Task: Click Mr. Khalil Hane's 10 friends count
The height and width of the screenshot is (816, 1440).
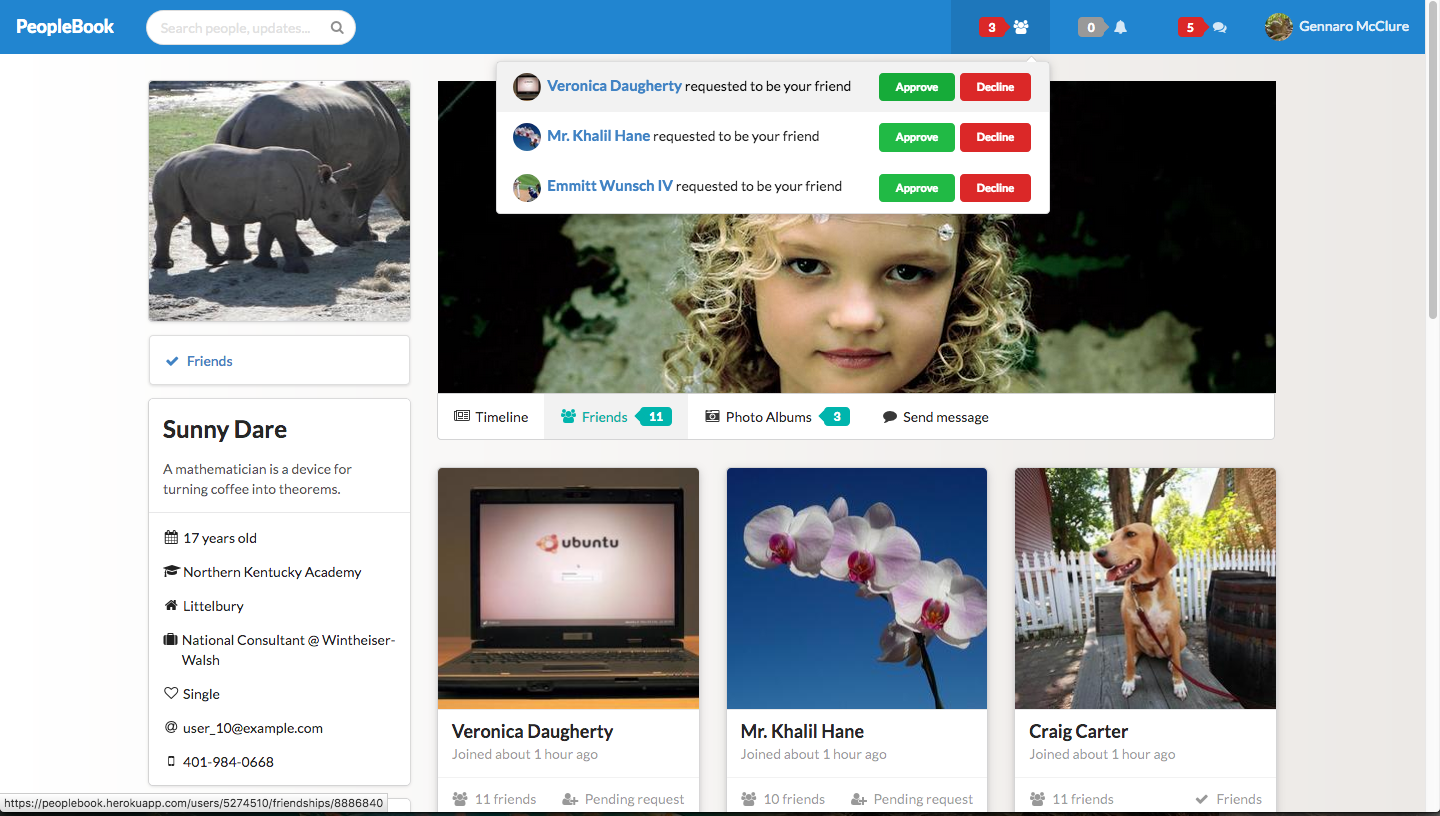Action: coord(783,799)
